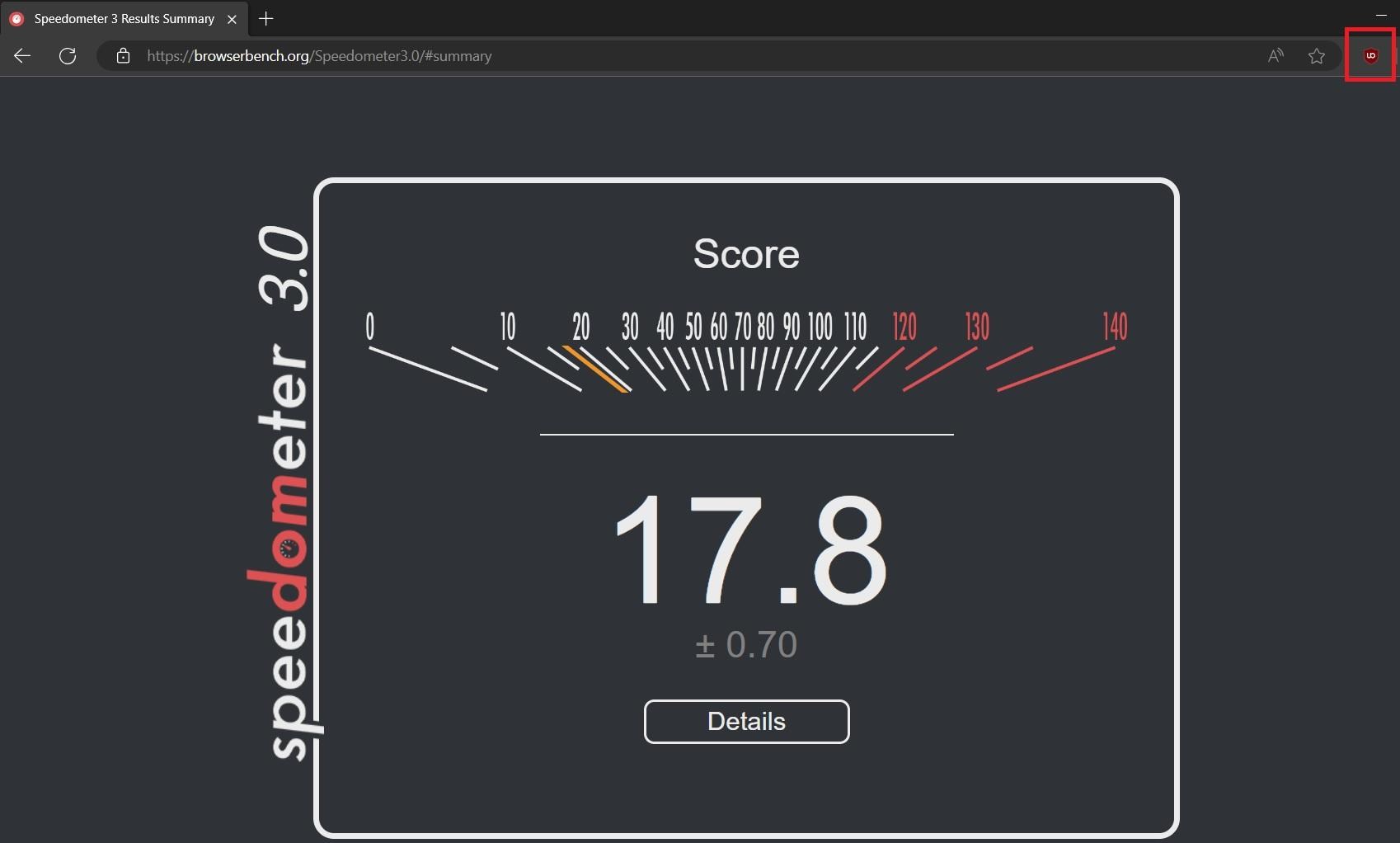Click the orange needle on the gauge
1400x843 pixels.
[597, 369]
